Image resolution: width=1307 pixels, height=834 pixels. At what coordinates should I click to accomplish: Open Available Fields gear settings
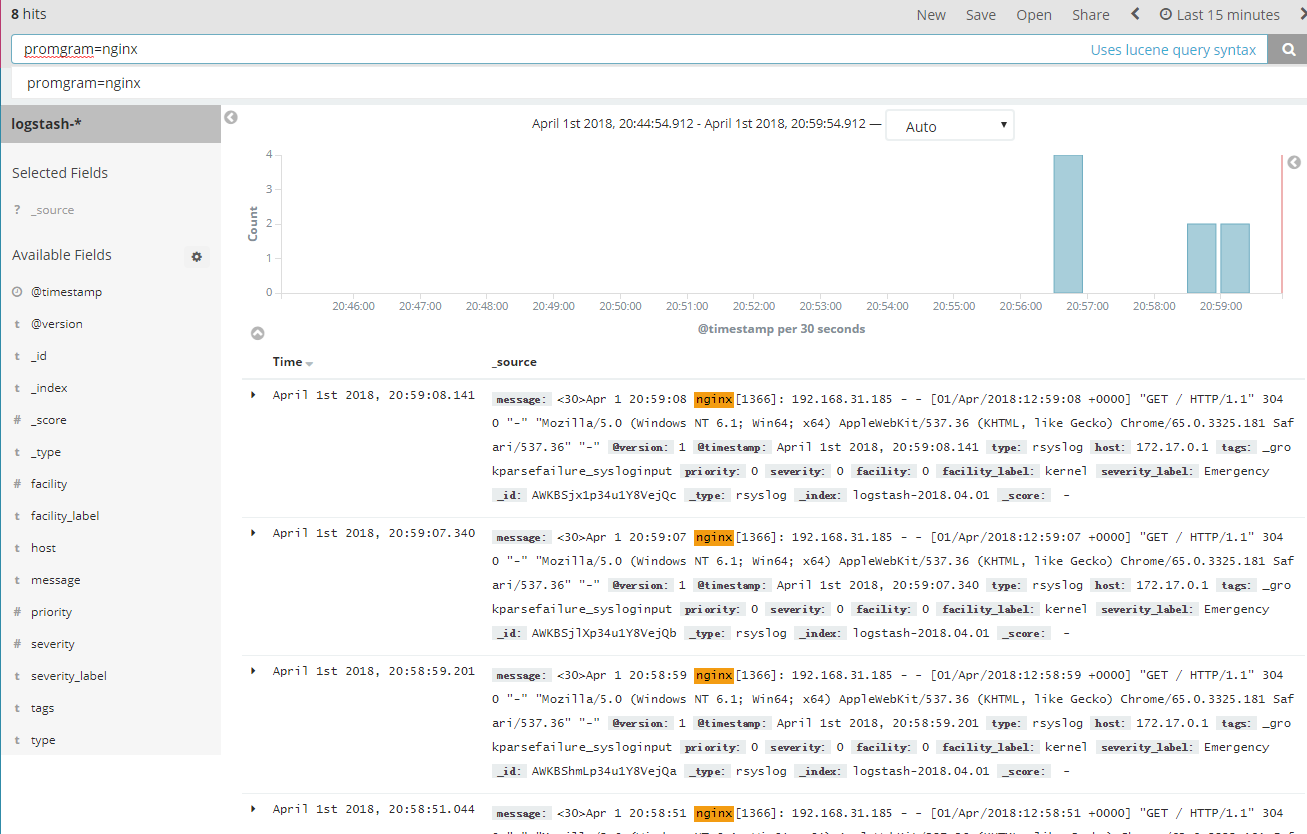tap(197, 257)
